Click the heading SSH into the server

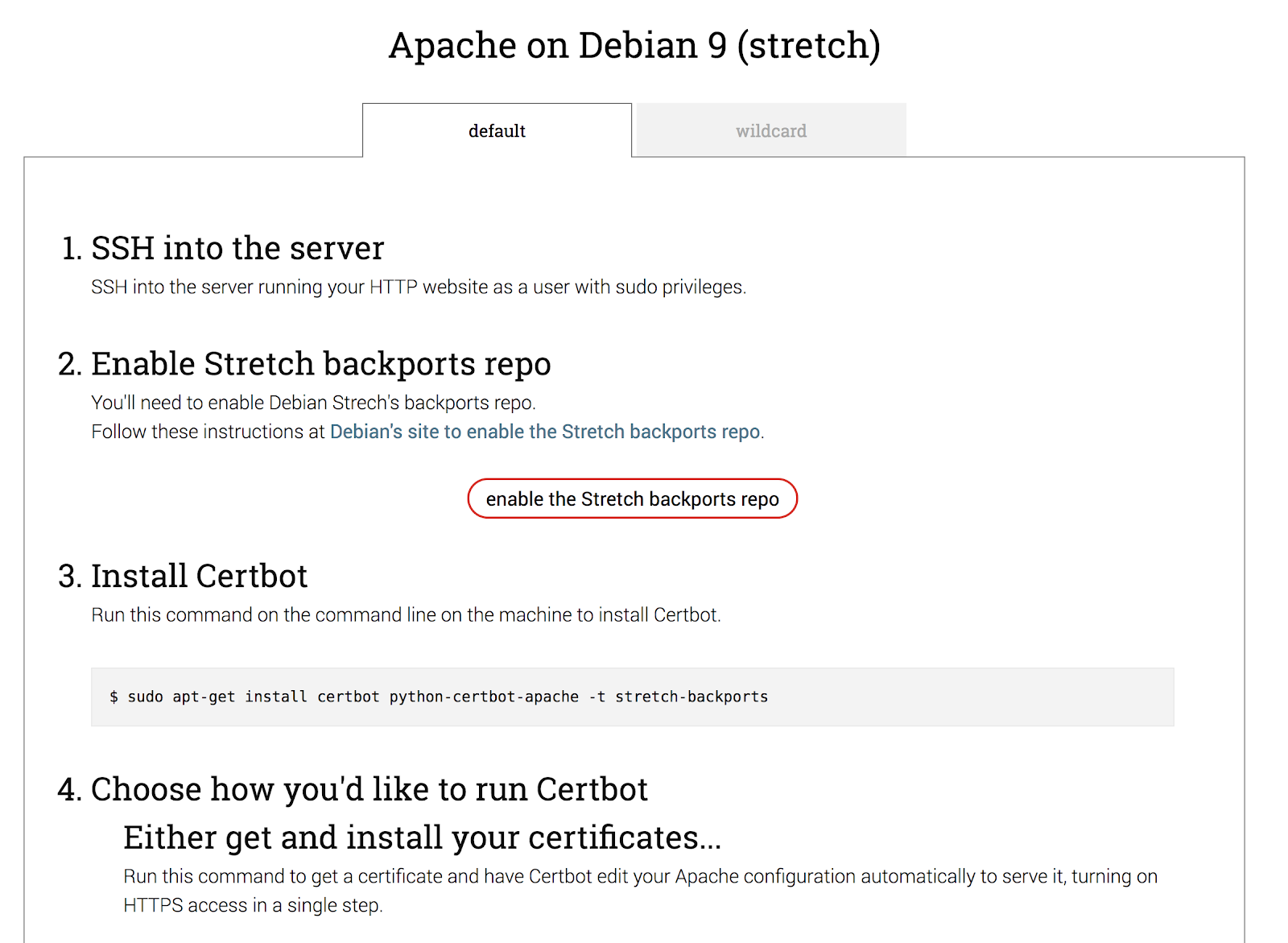(x=237, y=248)
